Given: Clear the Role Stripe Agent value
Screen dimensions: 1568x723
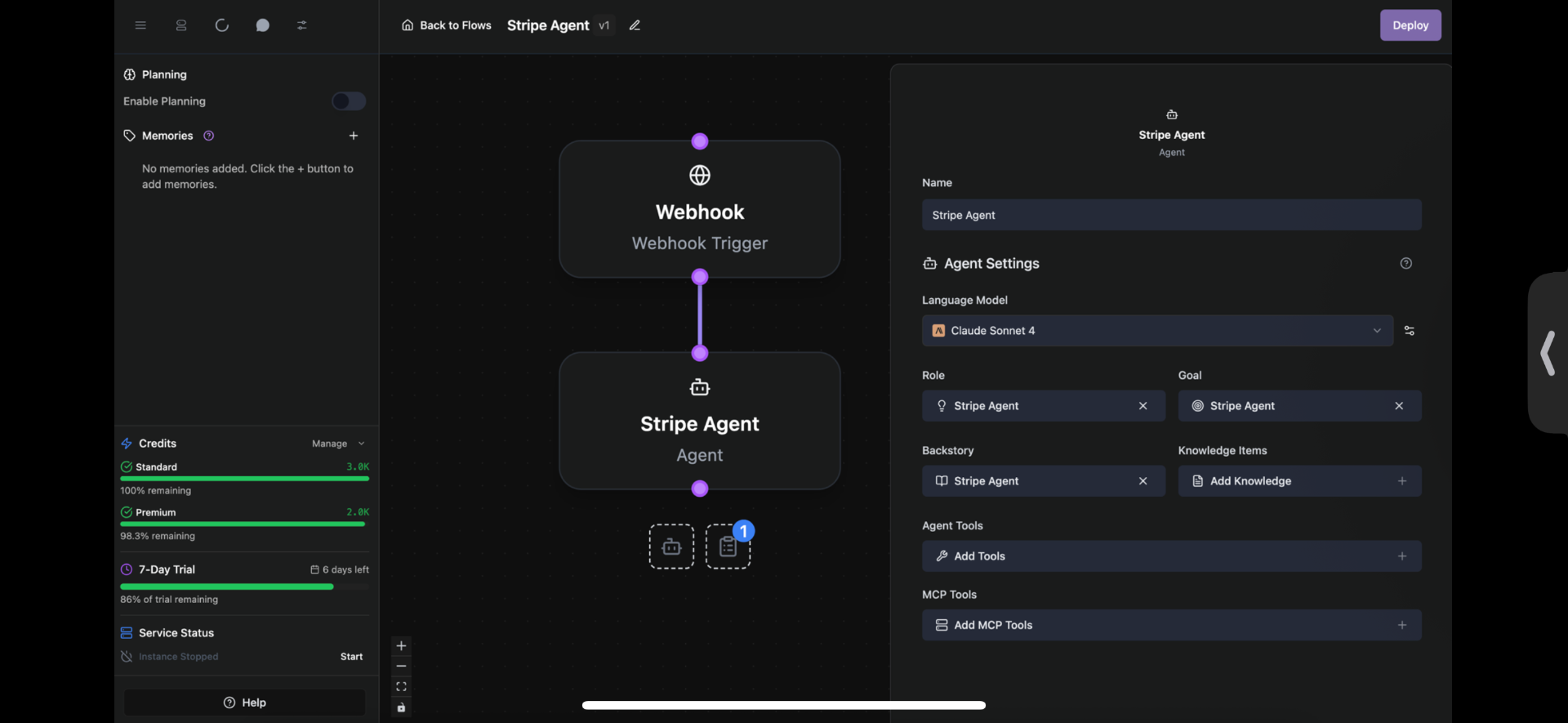Looking at the screenshot, I should (x=1143, y=406).
